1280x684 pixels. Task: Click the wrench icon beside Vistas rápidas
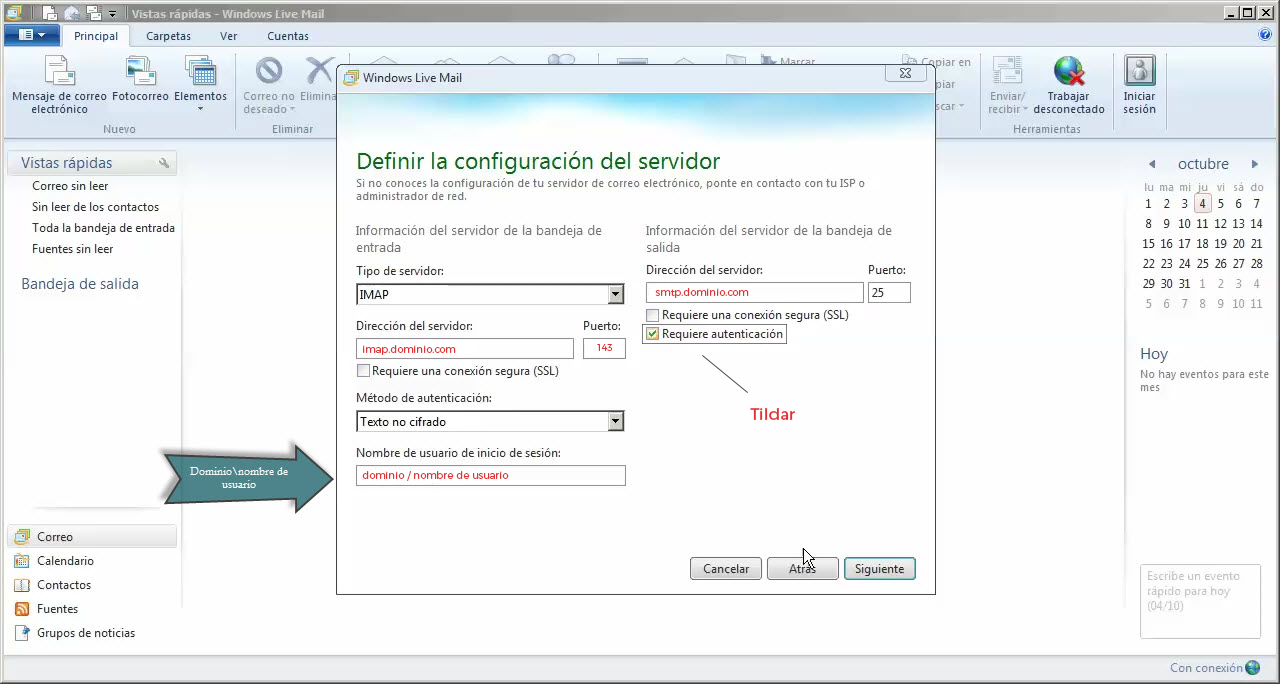(x=164, y=163)
